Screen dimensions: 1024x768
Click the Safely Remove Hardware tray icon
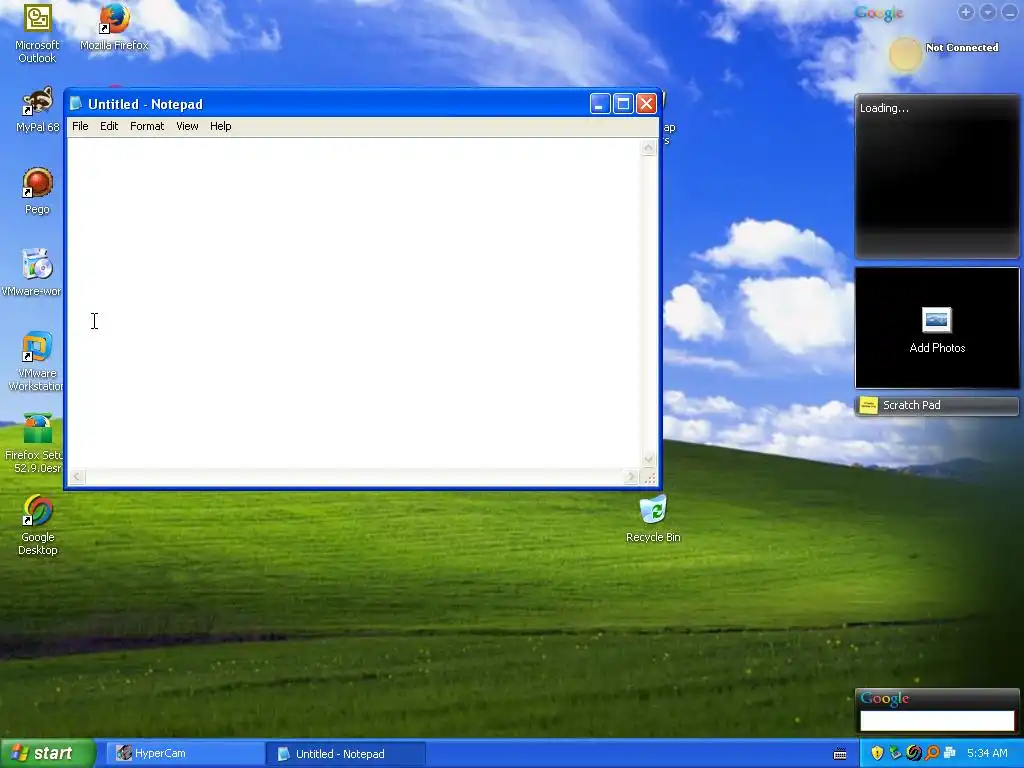(895, 754)
